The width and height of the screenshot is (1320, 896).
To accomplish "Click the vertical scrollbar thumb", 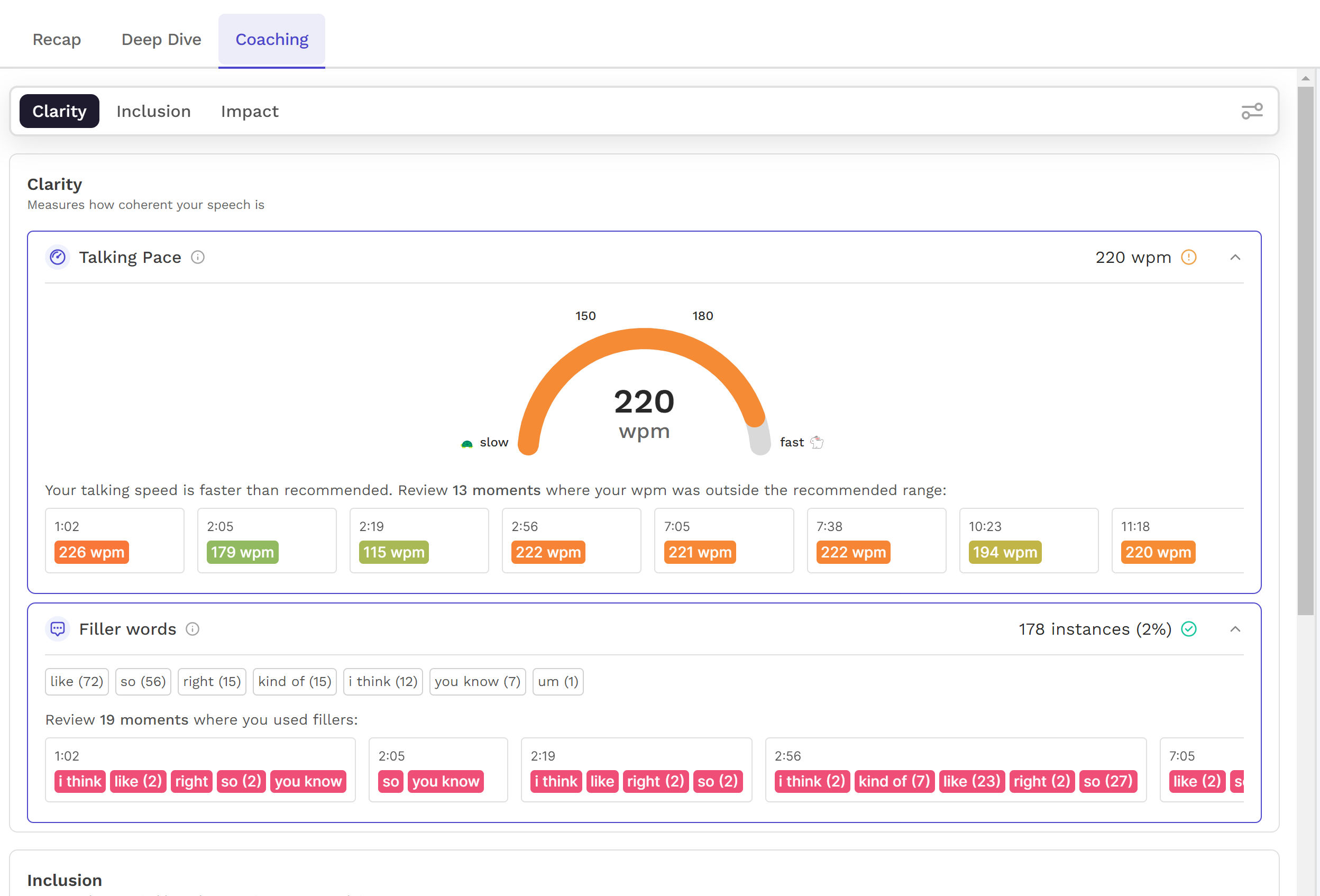I will pyautogui.click(x=1305, y=341).
